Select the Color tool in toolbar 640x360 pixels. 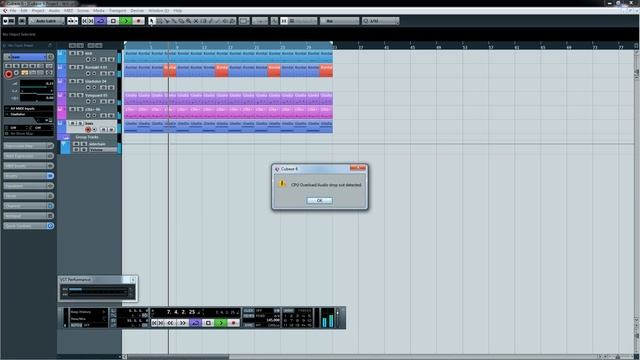click(233, 21)
